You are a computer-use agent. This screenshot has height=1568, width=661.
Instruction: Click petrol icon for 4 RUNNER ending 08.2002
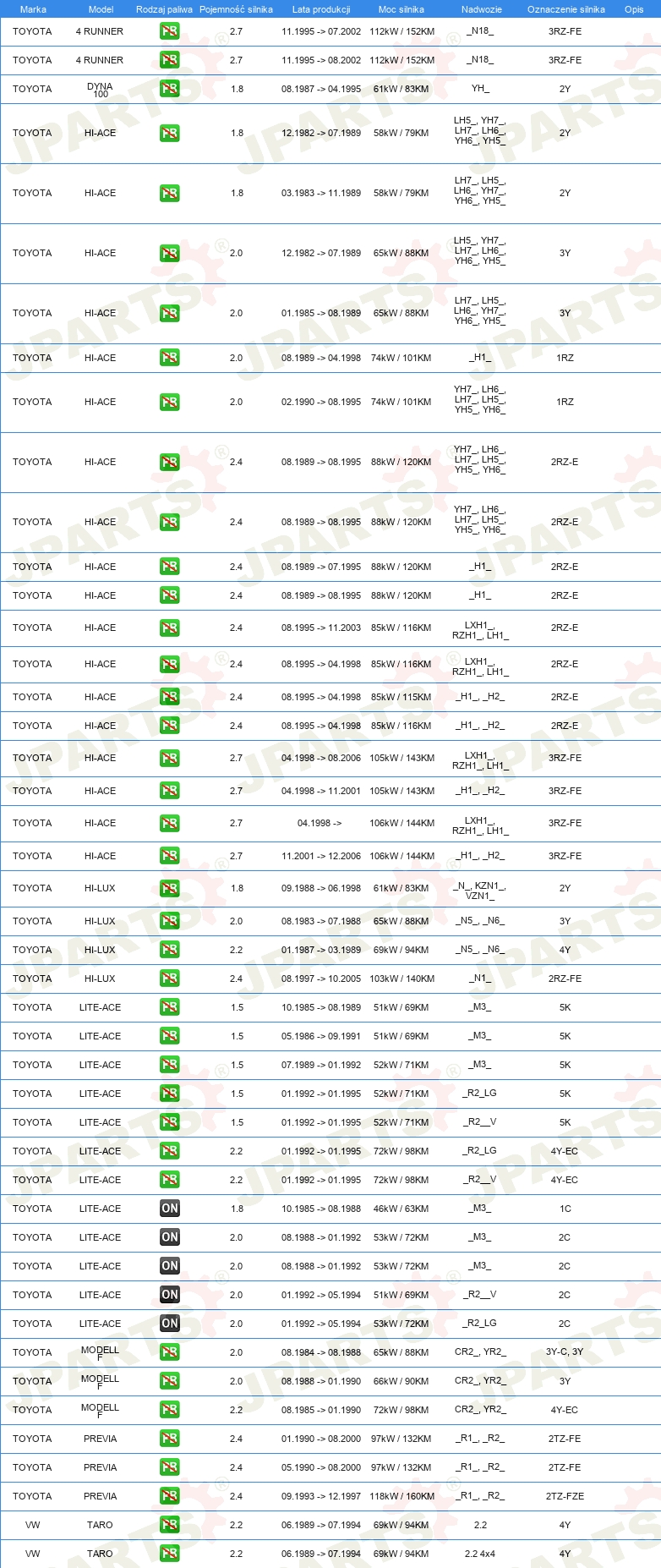pyautogui.click(x=170, y=60)
